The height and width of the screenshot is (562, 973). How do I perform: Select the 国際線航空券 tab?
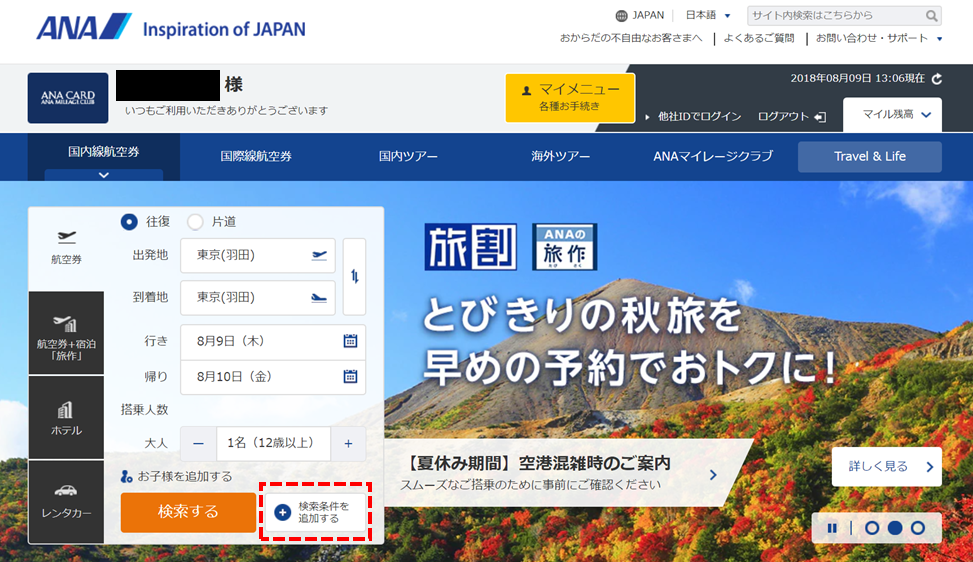[x=256, y=156]
